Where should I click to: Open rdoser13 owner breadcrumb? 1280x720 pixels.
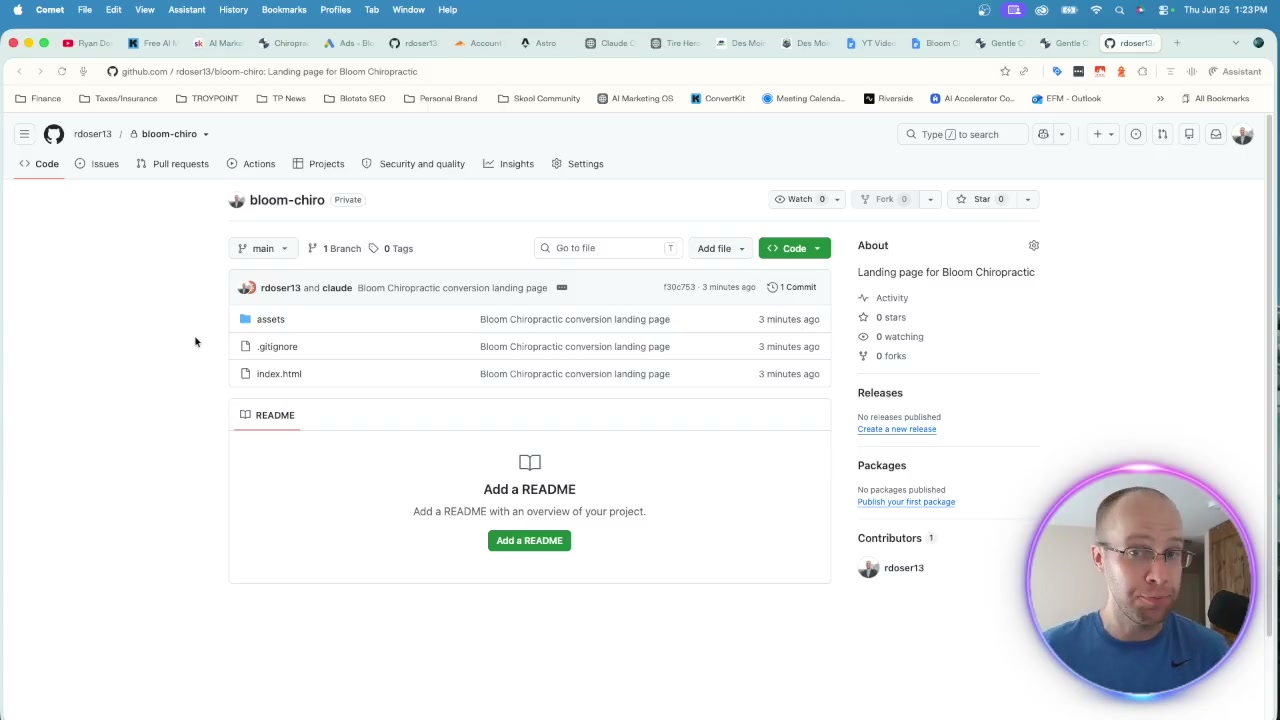(x=93, y=134)
